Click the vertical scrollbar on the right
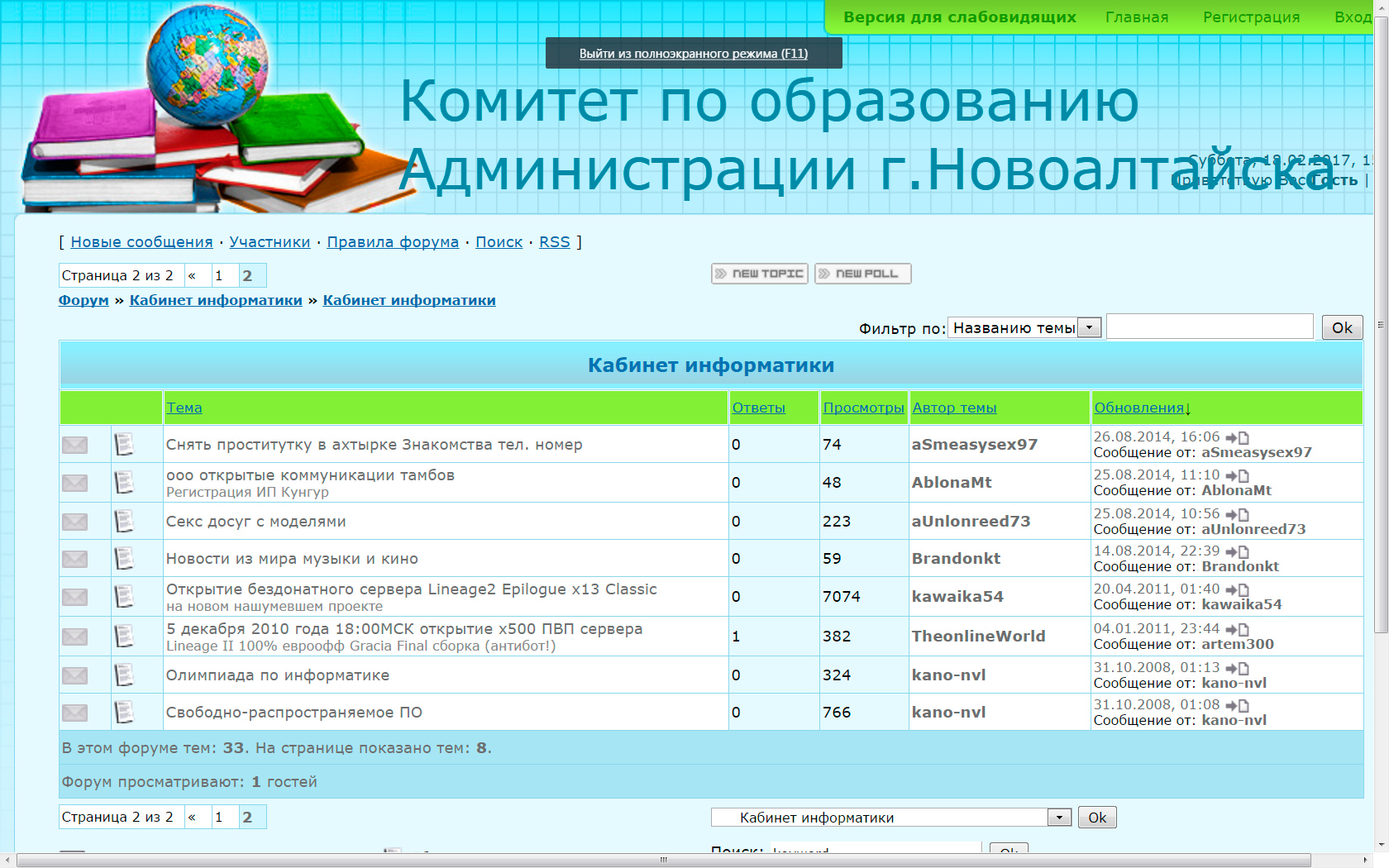The width and height of the screenshot is (1389, 868). [1381, 331]
